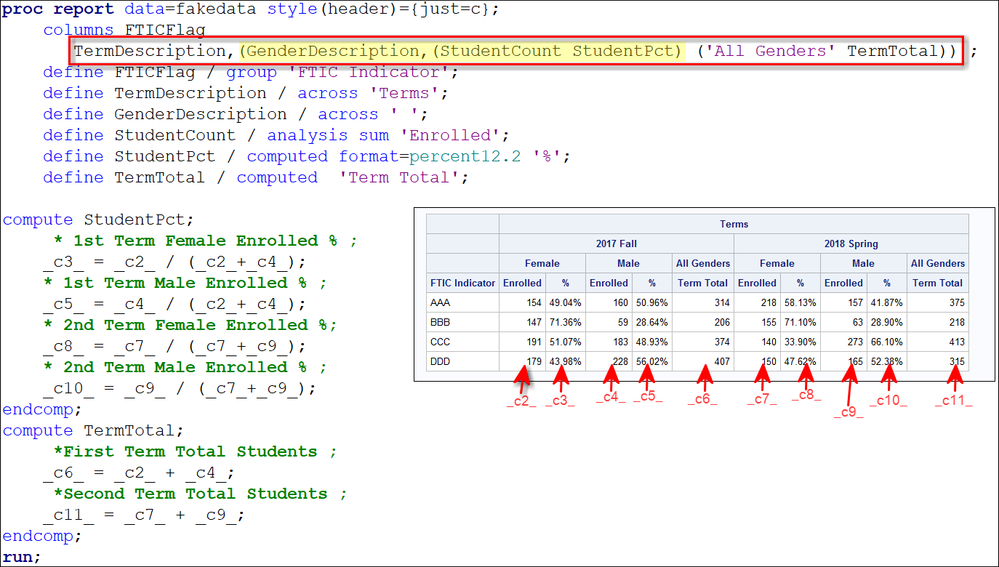Select the AAA row label
The width and height of the screenshot is (999, 567).
coord(442,302)
